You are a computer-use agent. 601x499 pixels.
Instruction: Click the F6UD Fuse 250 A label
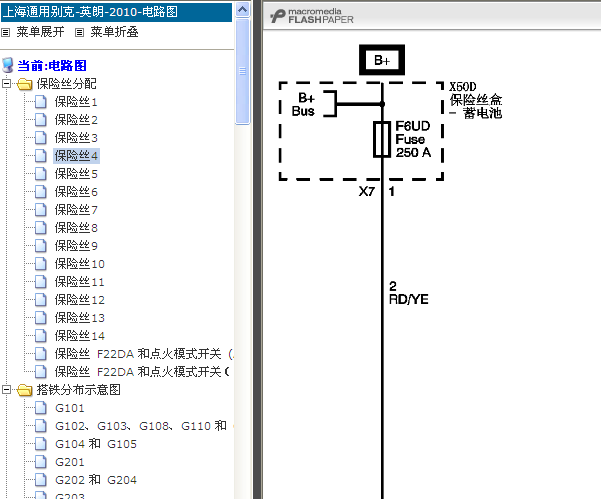pos(413,139)
